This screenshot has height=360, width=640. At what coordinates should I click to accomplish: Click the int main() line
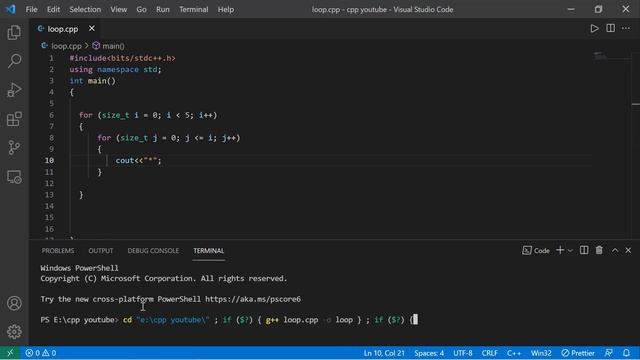[92, 81]
